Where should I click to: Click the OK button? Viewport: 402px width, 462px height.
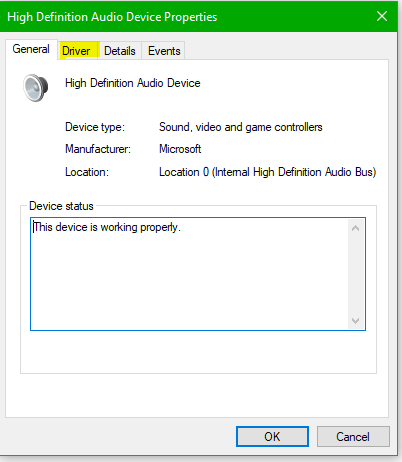point(272,436)
